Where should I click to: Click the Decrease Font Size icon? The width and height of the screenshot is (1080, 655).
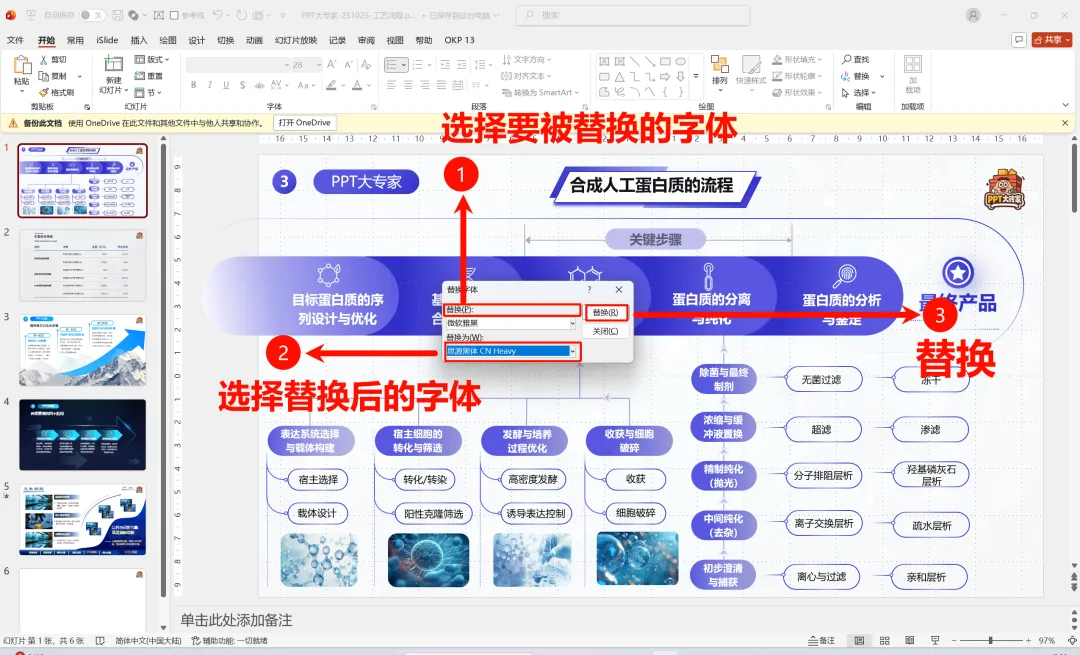coord(349,65)
